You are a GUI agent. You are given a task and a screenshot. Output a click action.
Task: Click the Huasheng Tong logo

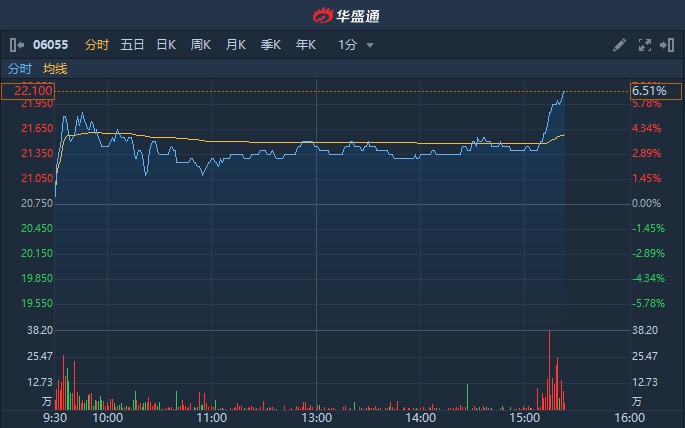[x=342, y=15]
